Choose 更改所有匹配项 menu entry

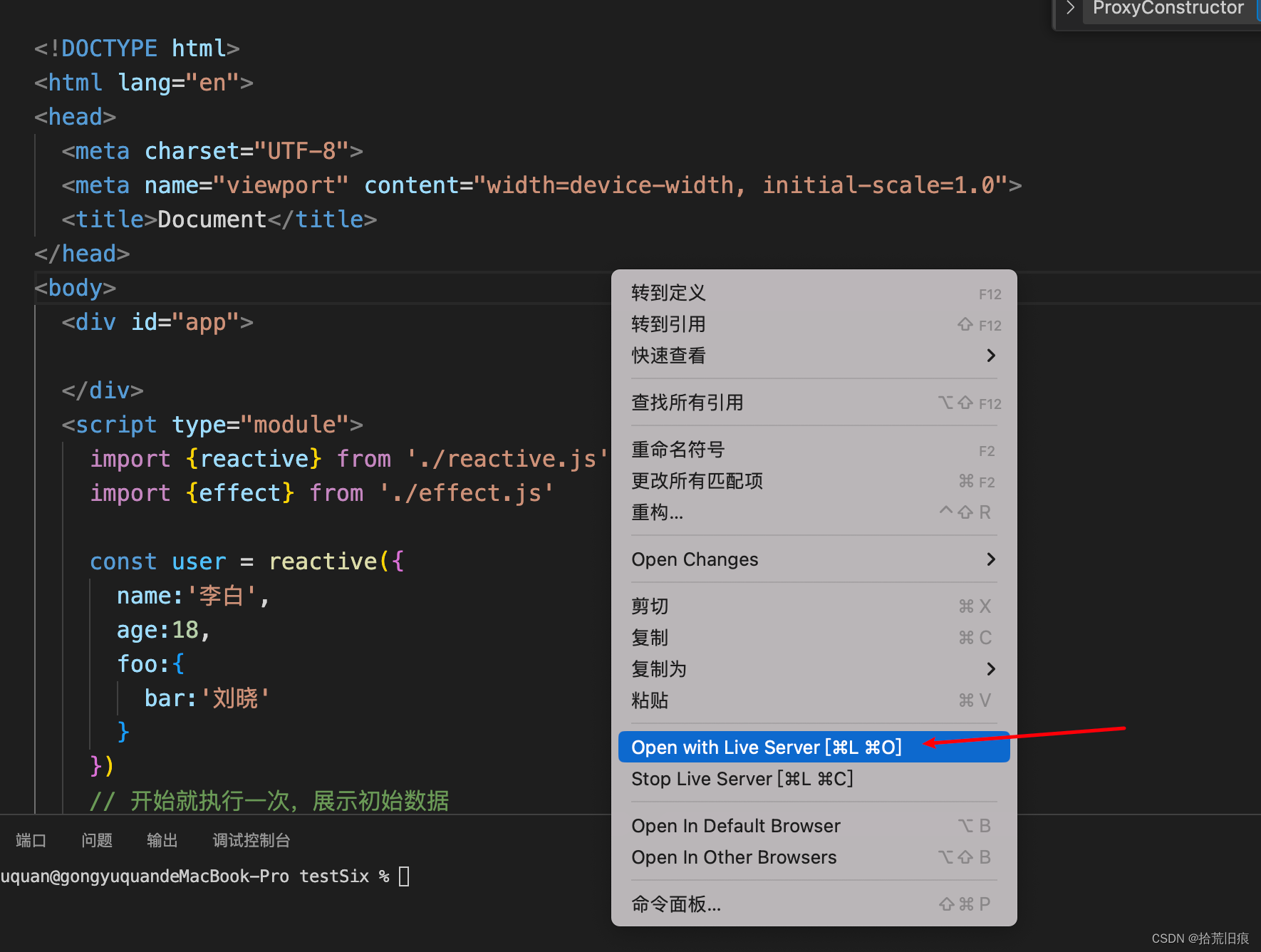pyautogui.click(x=814, y=481)
